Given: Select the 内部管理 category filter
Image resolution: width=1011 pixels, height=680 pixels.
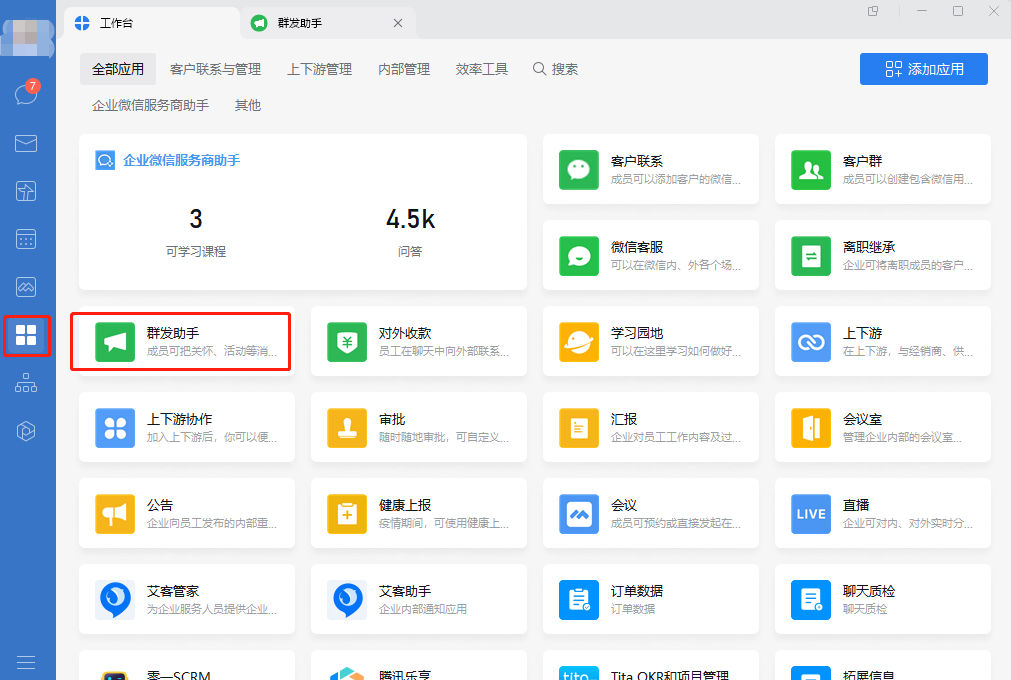Looking at the screenshot, I should [x=403, y=69].
